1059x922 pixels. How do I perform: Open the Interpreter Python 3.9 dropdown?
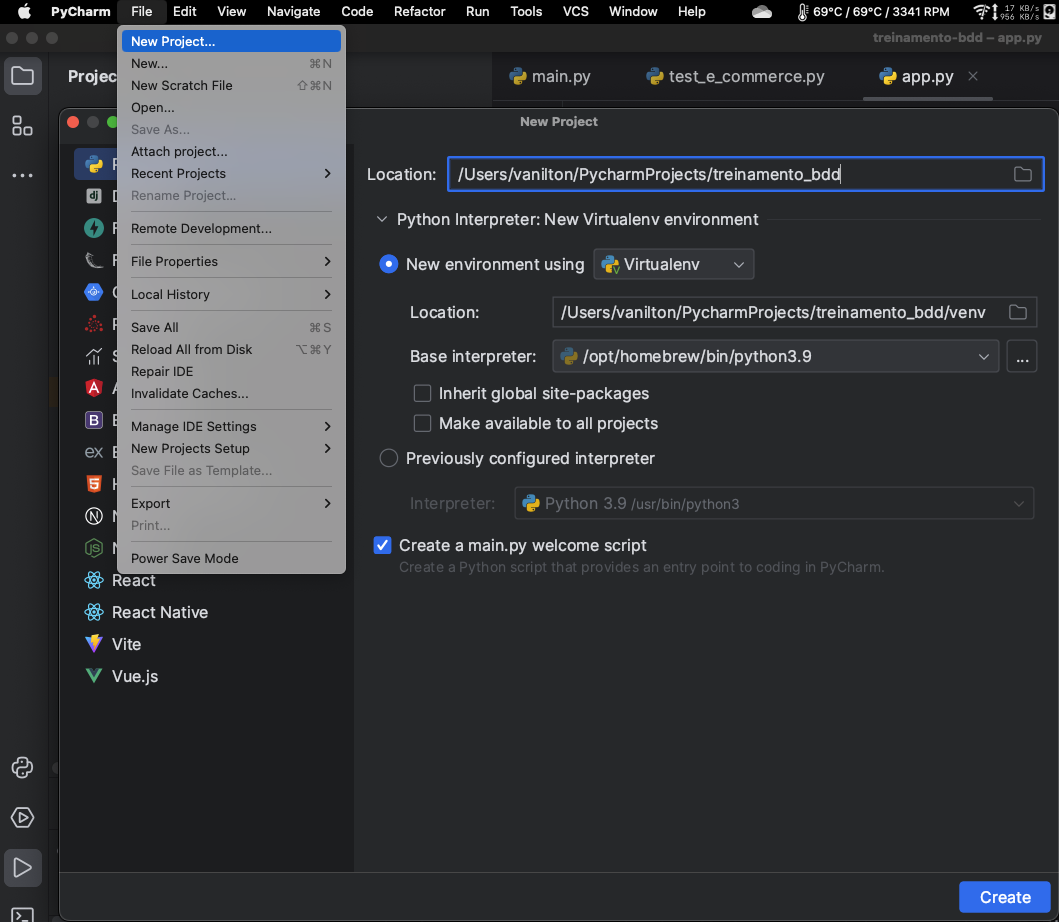tap(774, 503)
